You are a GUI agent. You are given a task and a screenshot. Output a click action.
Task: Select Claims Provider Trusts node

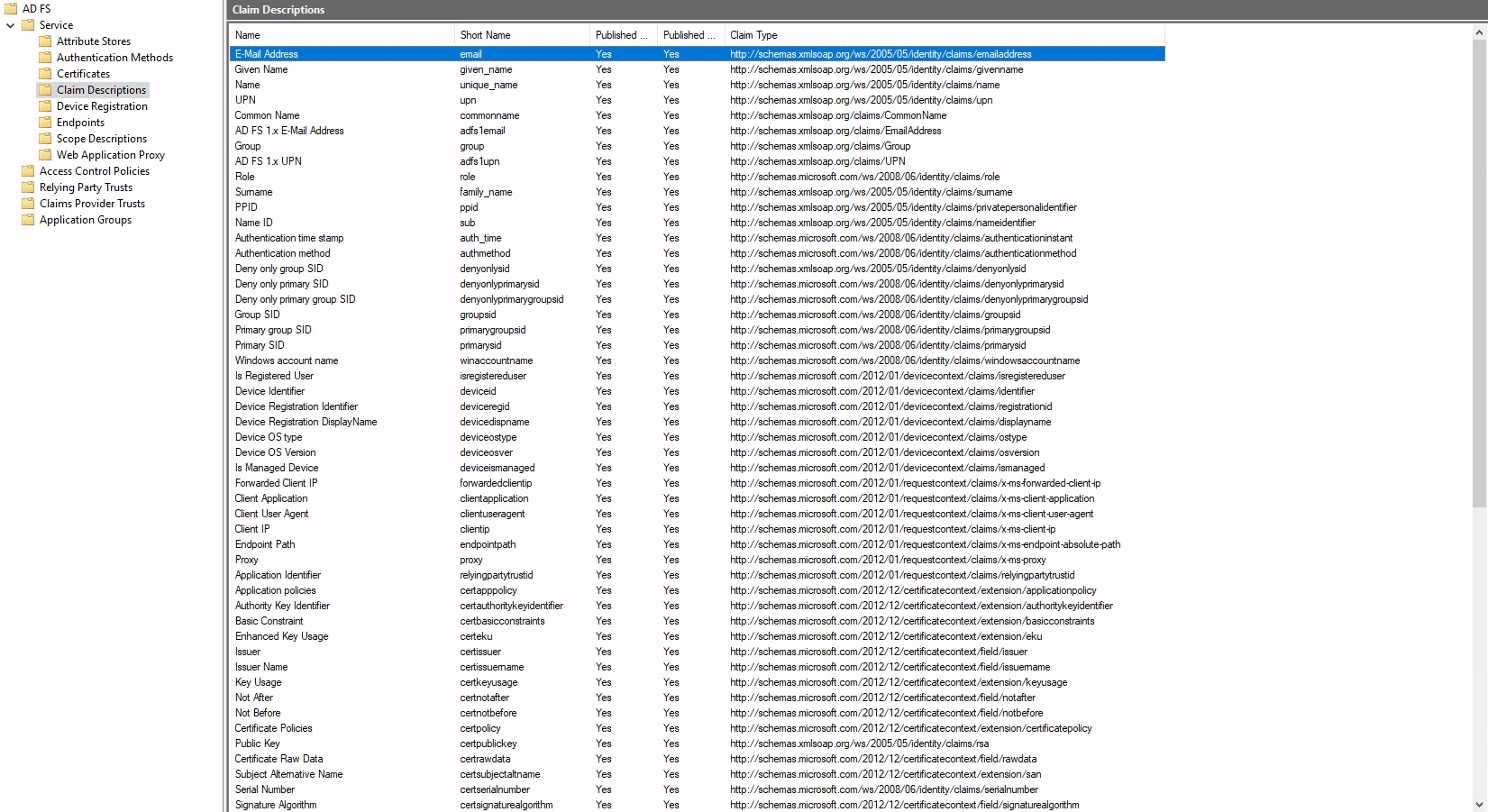[x=92, y=204]
